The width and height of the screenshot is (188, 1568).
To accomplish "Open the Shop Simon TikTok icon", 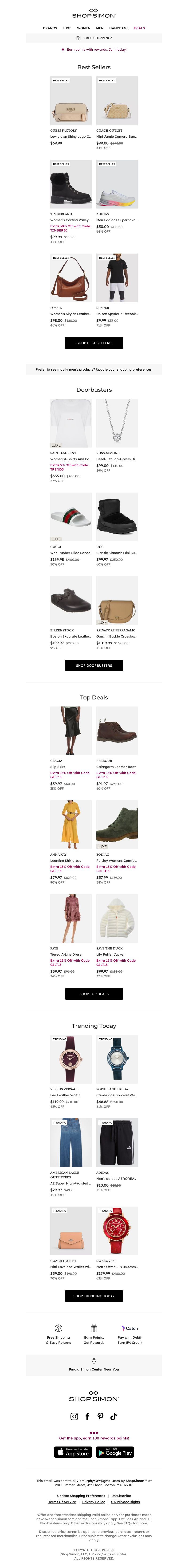I will 114,1416.
